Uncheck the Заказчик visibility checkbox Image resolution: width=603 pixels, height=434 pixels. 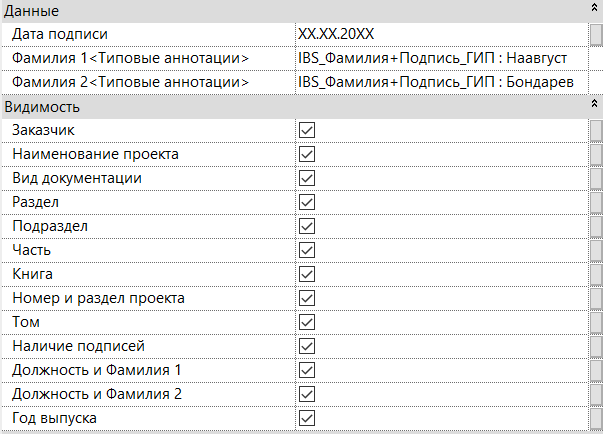tap(307, 130)
